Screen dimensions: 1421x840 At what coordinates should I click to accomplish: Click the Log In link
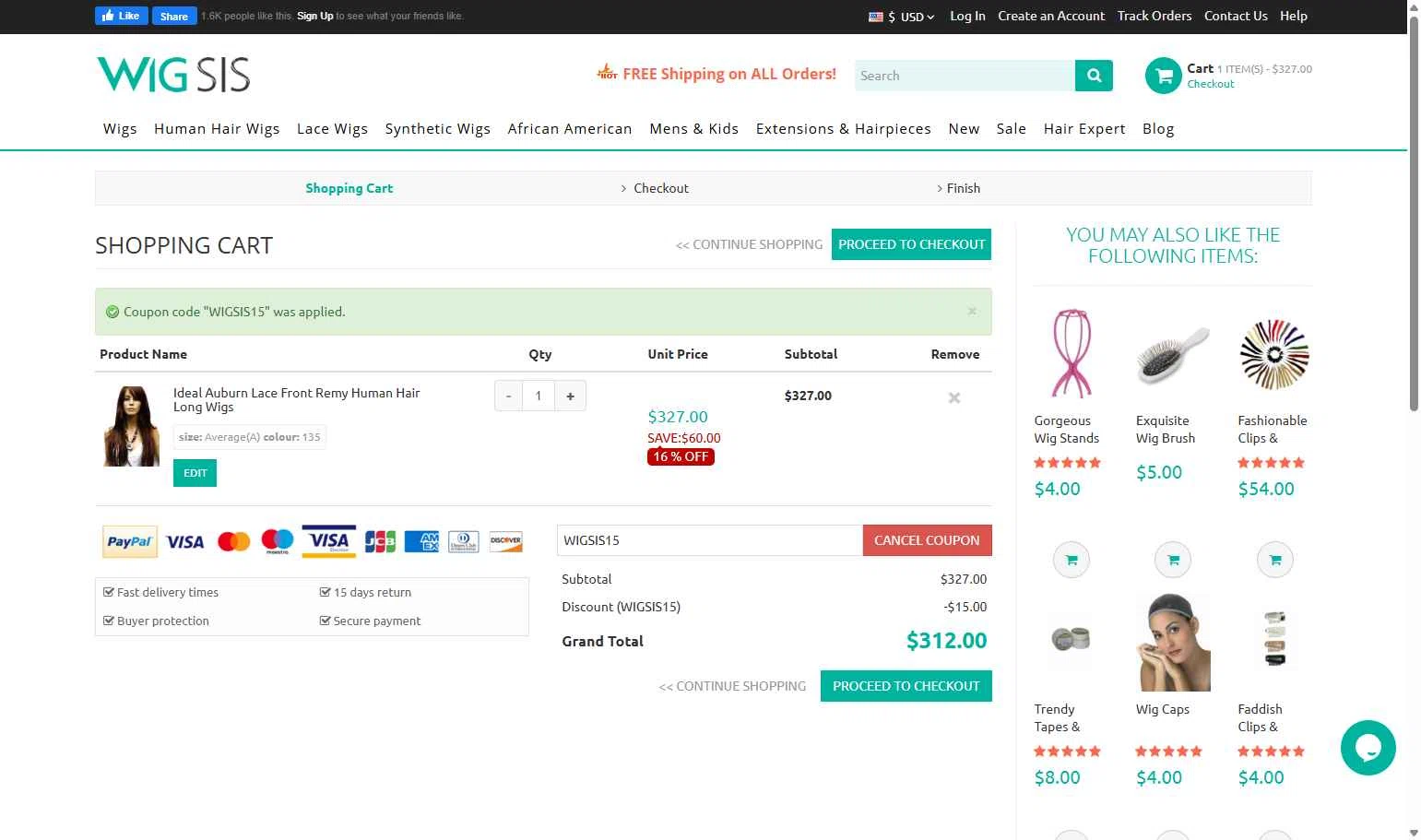pyautogui.click(x=967, y=16)
